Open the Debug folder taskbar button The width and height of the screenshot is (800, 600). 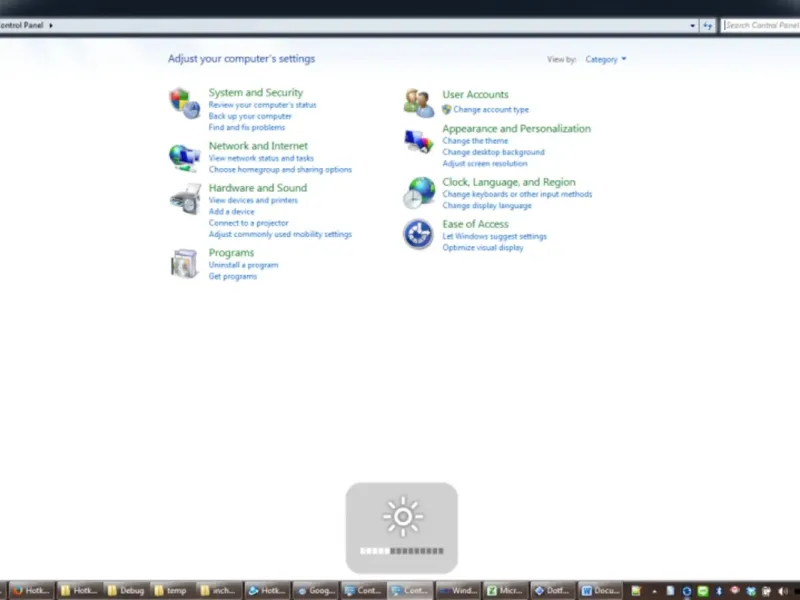pos(126,590)
